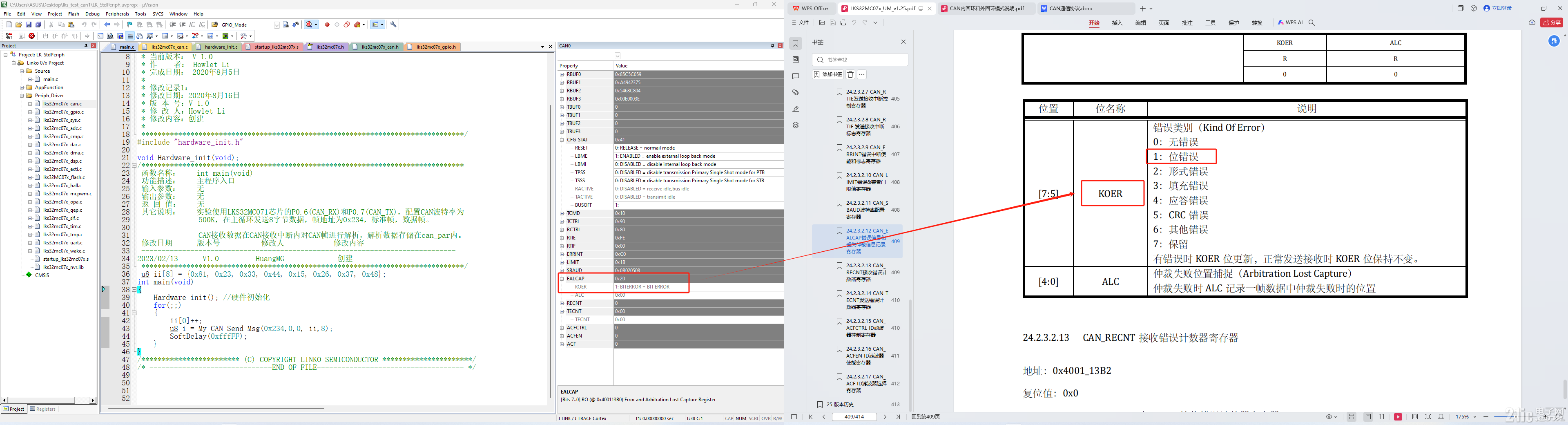Start slideshow with the red play icon
The width and height of the screenshot is (1568, 425).
tap(1399, 417)
